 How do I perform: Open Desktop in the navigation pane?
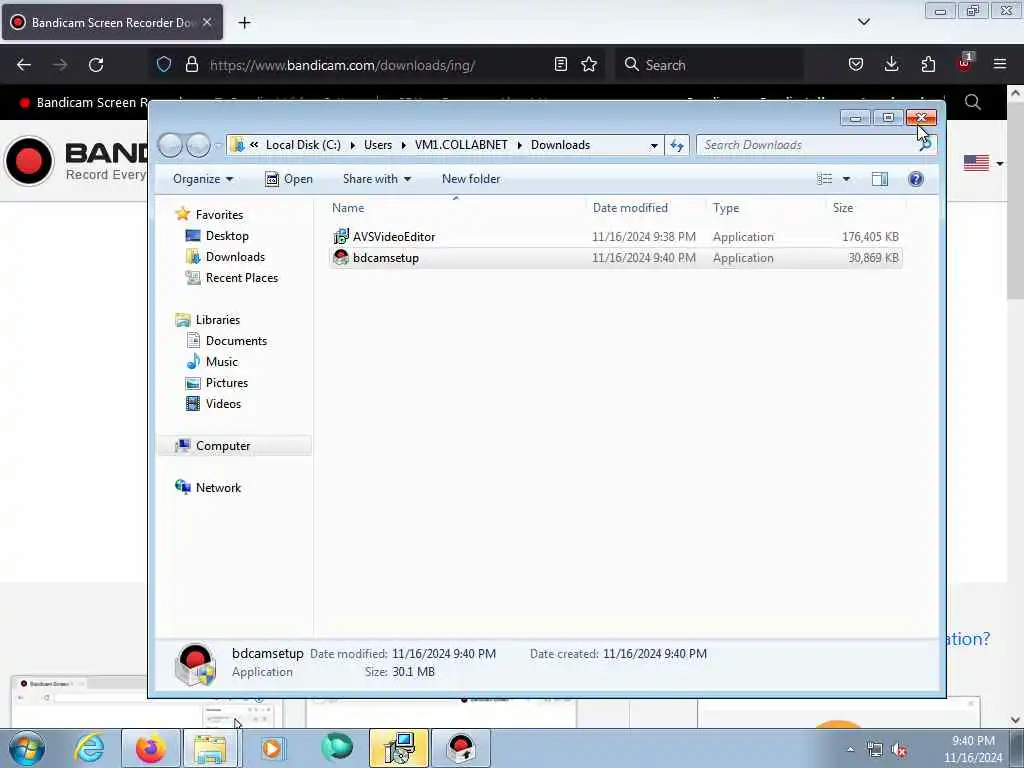pos(227,236)
